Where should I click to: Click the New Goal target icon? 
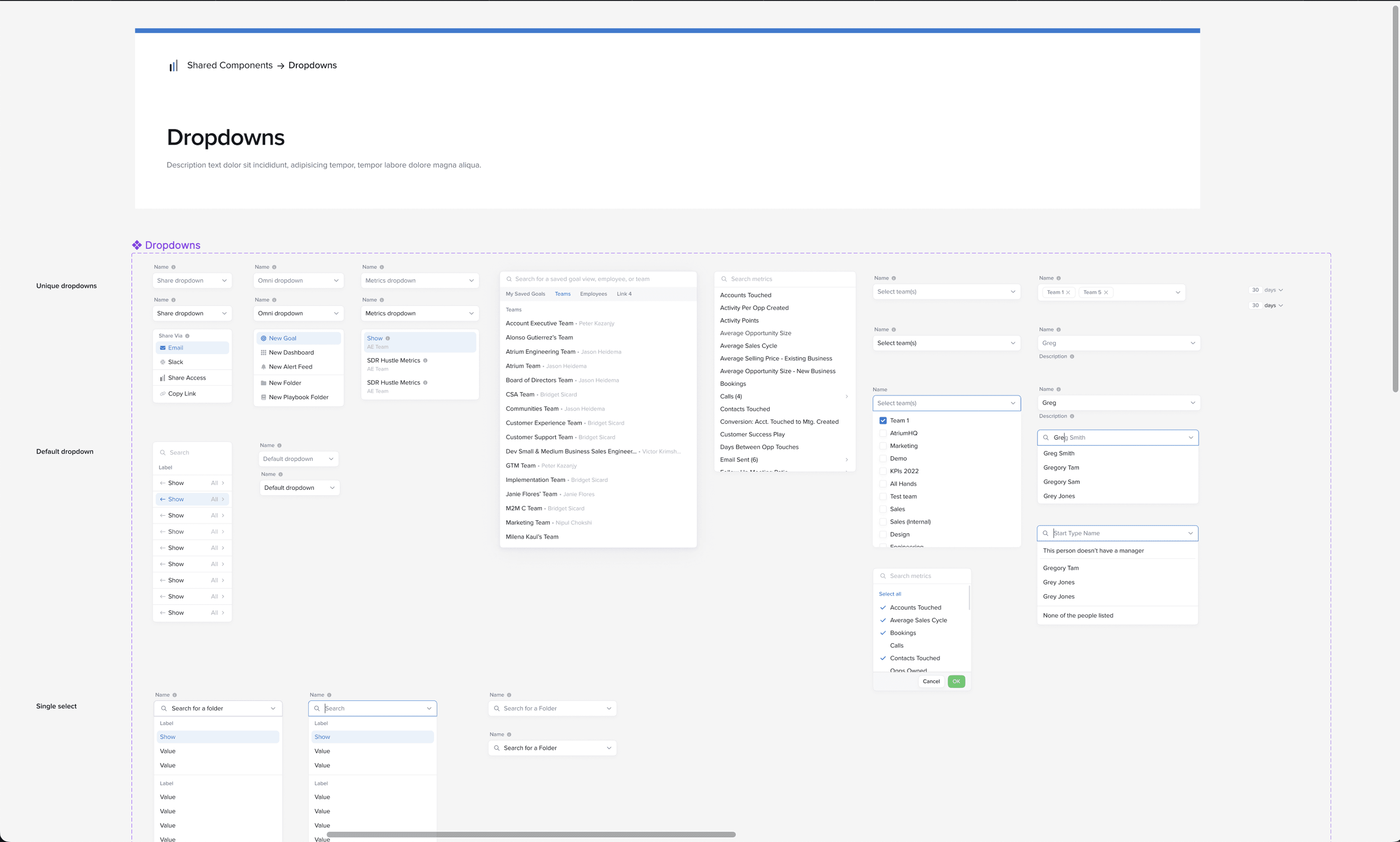pyautogui.click(x=263, y=338)
